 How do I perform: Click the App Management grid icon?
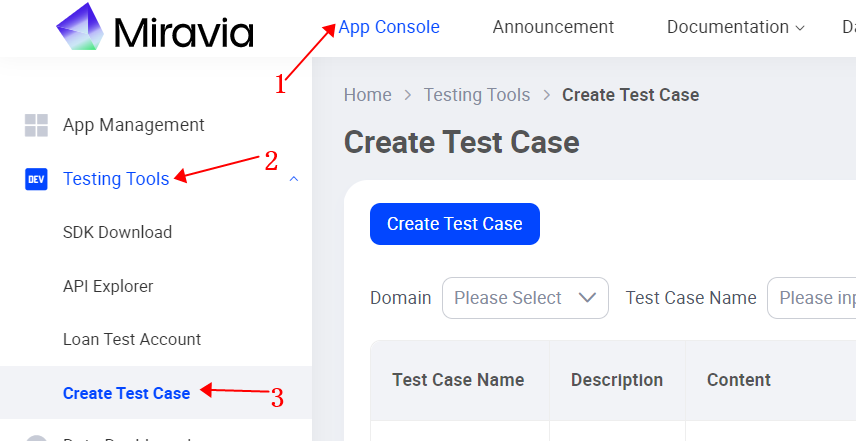tap(36, 125)
